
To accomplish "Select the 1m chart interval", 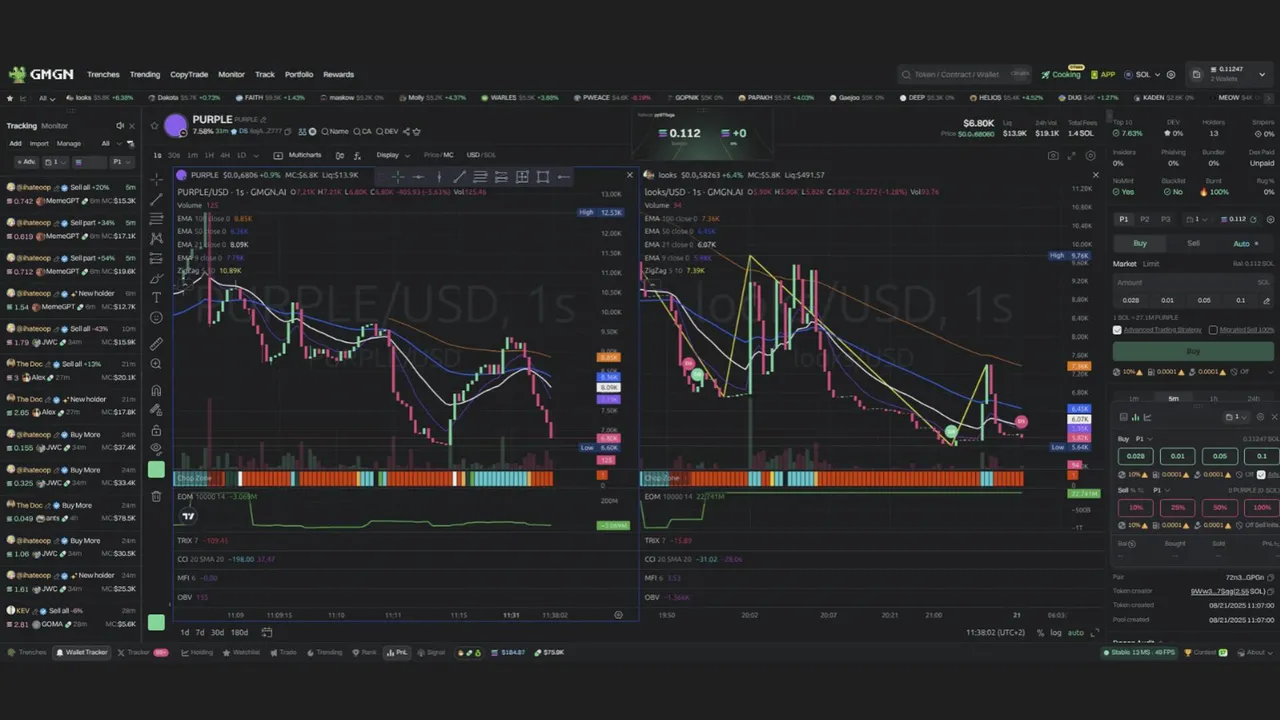I will pos(192,155).
